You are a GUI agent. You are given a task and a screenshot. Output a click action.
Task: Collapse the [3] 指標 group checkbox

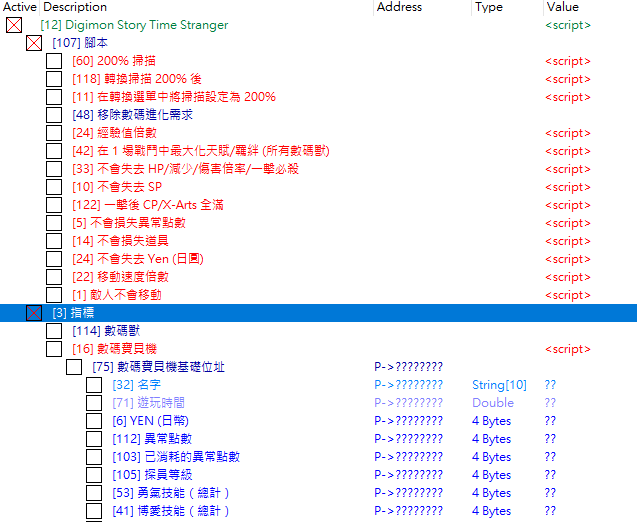[x=34, y=313]
